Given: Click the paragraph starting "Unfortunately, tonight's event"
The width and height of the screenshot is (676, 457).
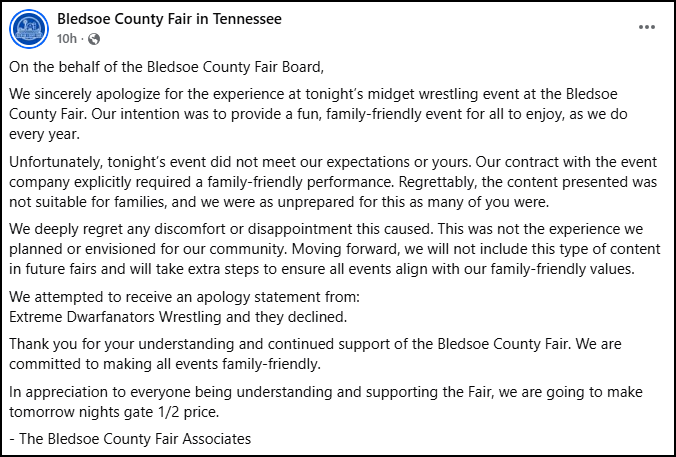Looking at the screenshot, I should [x=333, y=182].
